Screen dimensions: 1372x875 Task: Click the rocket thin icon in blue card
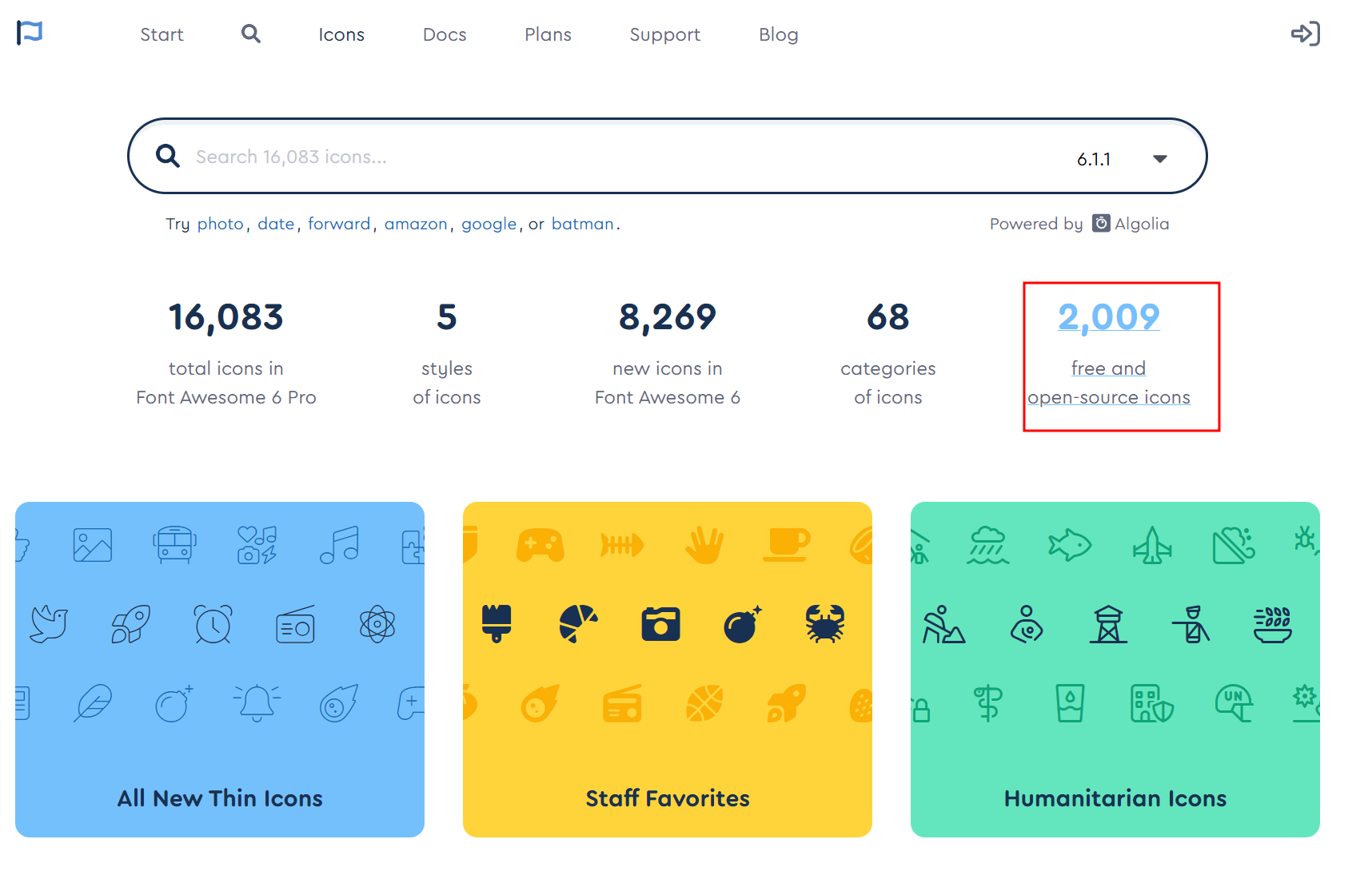[x=131, y=624]
